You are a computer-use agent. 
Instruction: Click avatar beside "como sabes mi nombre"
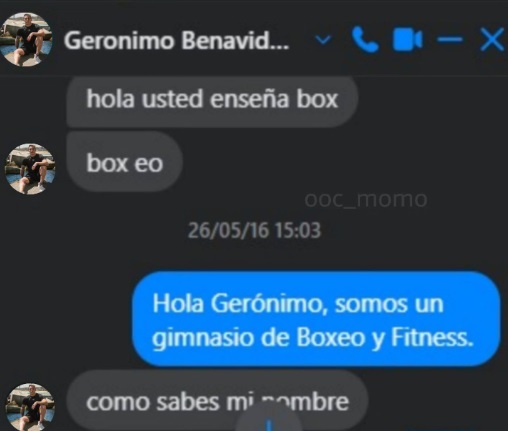click(30, 407)
